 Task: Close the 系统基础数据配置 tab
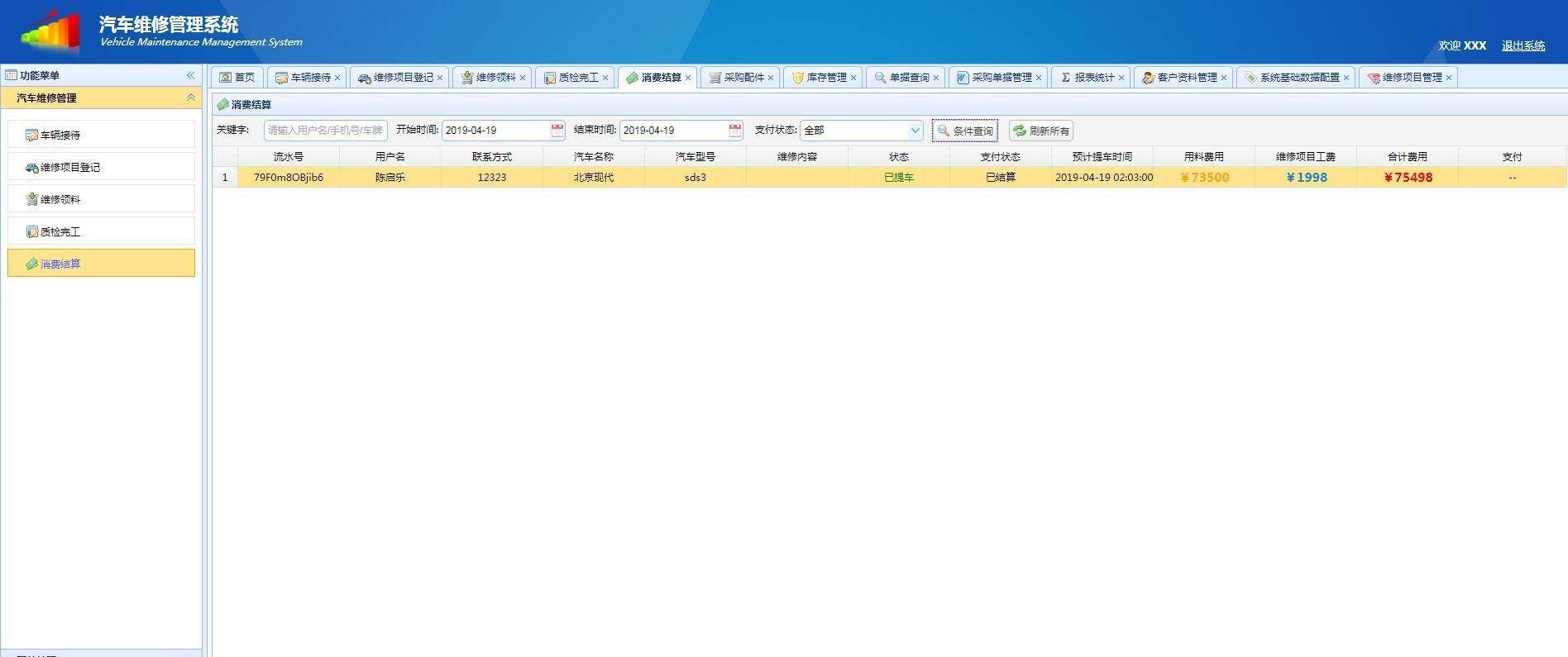coord(1346,78)
